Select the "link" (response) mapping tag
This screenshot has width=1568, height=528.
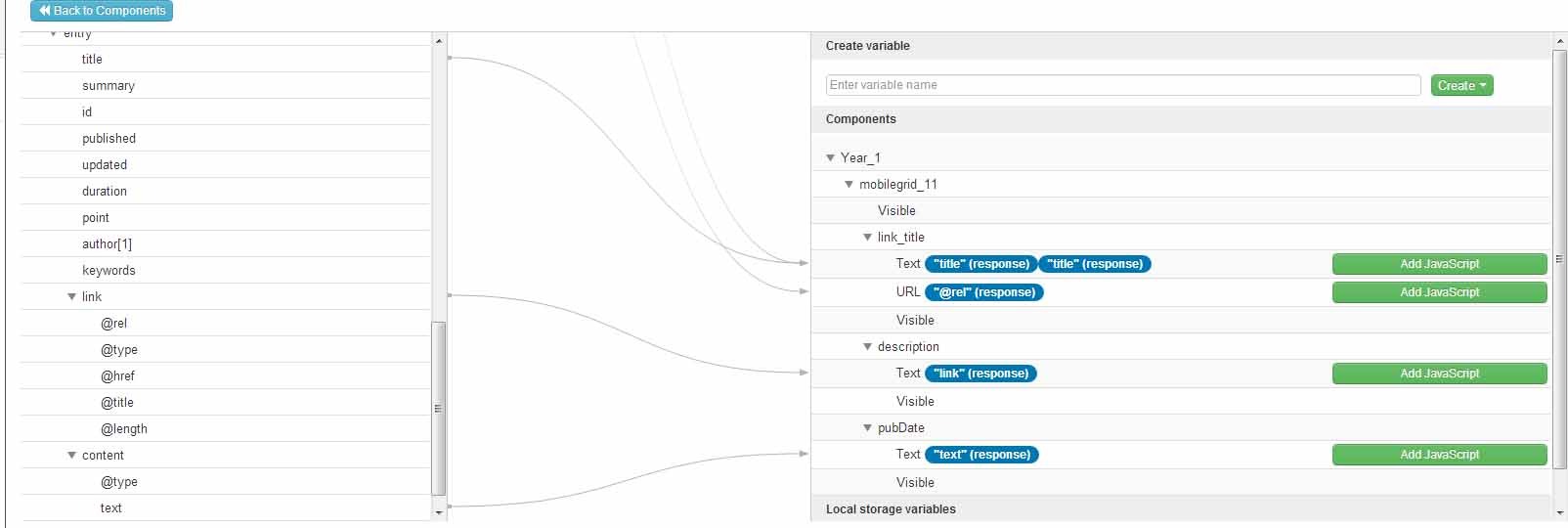(980, 374)
